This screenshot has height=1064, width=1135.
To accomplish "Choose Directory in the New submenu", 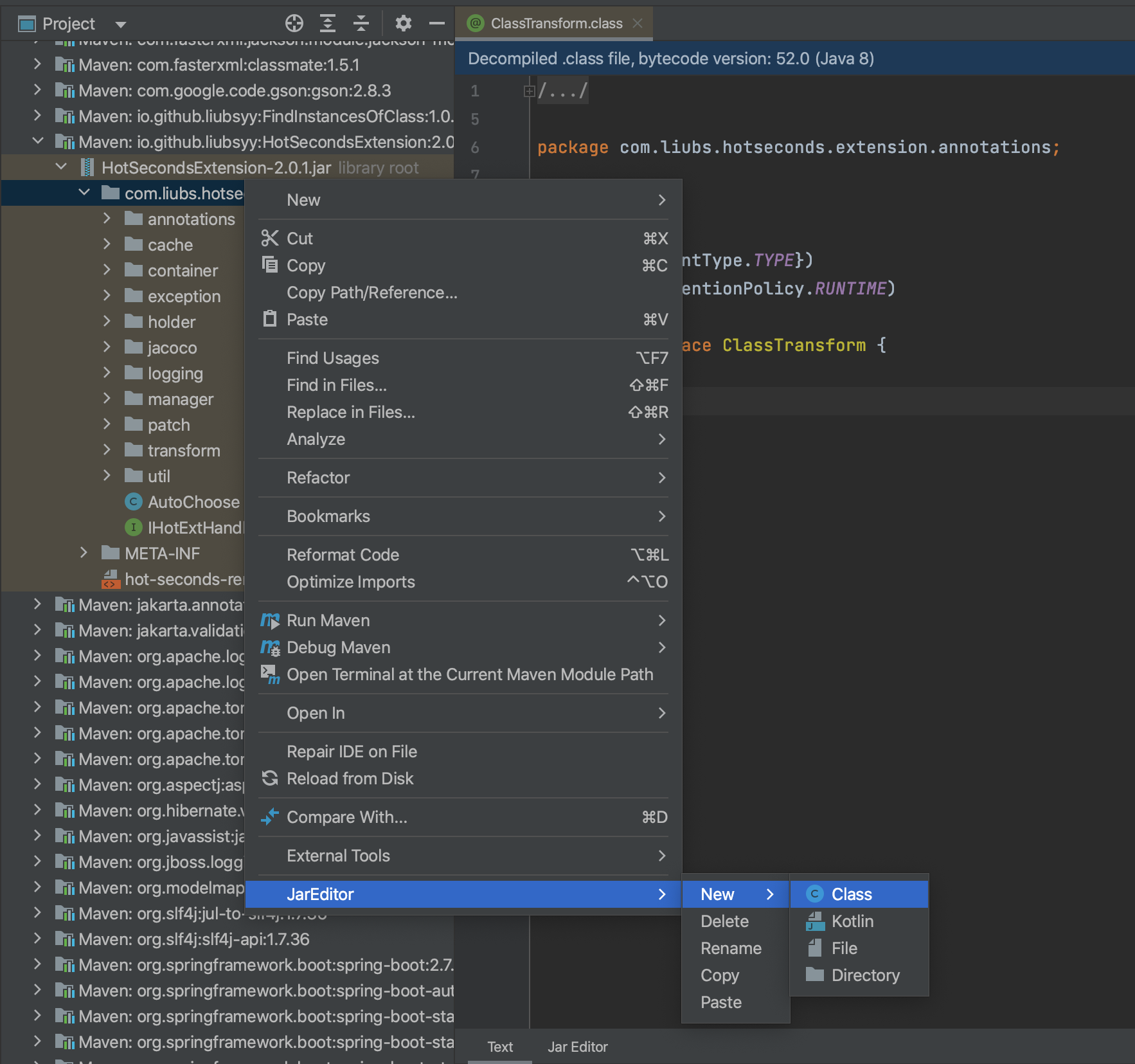I will [865, 975].
